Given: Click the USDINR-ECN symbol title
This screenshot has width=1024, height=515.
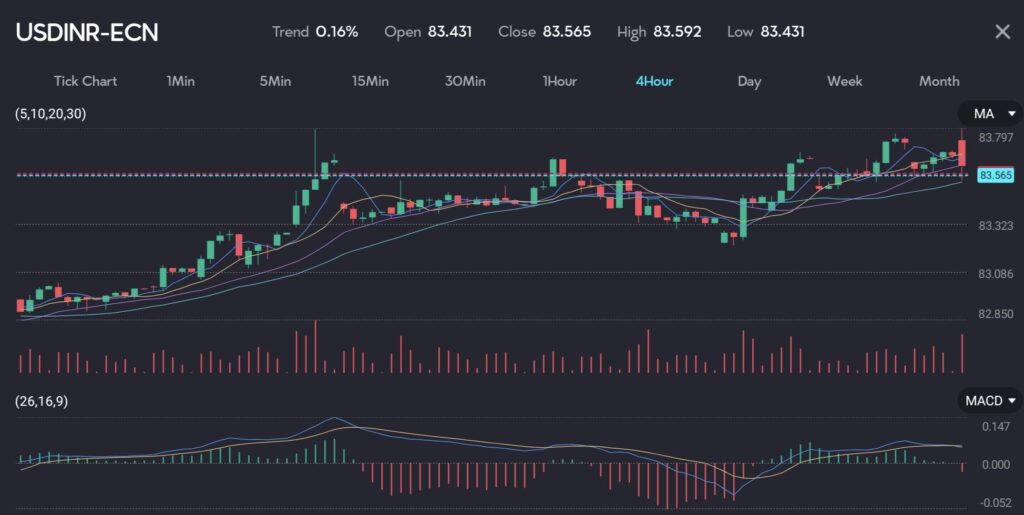Looking at the screenshot, I should (x=87, y=32).
